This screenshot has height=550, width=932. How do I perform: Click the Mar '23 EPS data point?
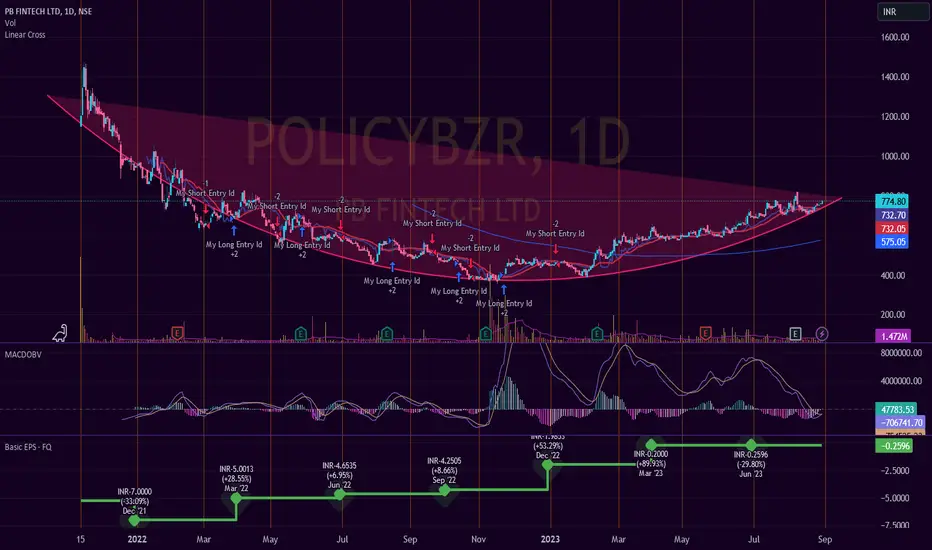(651, 445)
